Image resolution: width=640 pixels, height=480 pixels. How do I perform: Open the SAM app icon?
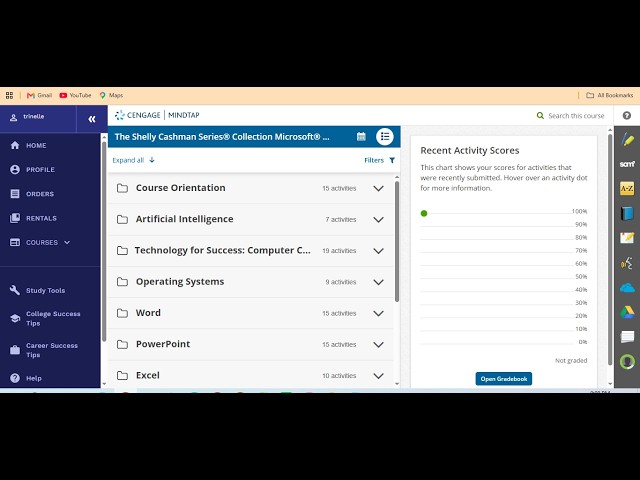point(627,164)
